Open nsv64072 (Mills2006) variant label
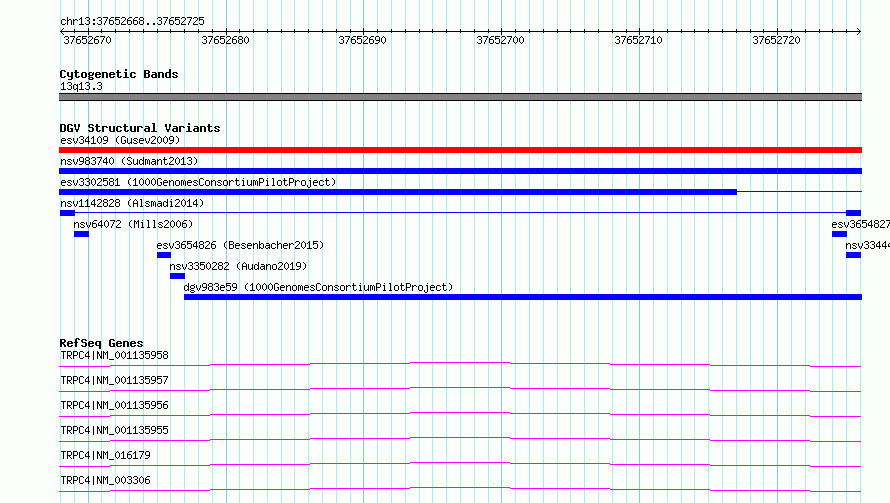Image resolution: width=890 pixels, height=503 pixels. click(x=133, y=224)
